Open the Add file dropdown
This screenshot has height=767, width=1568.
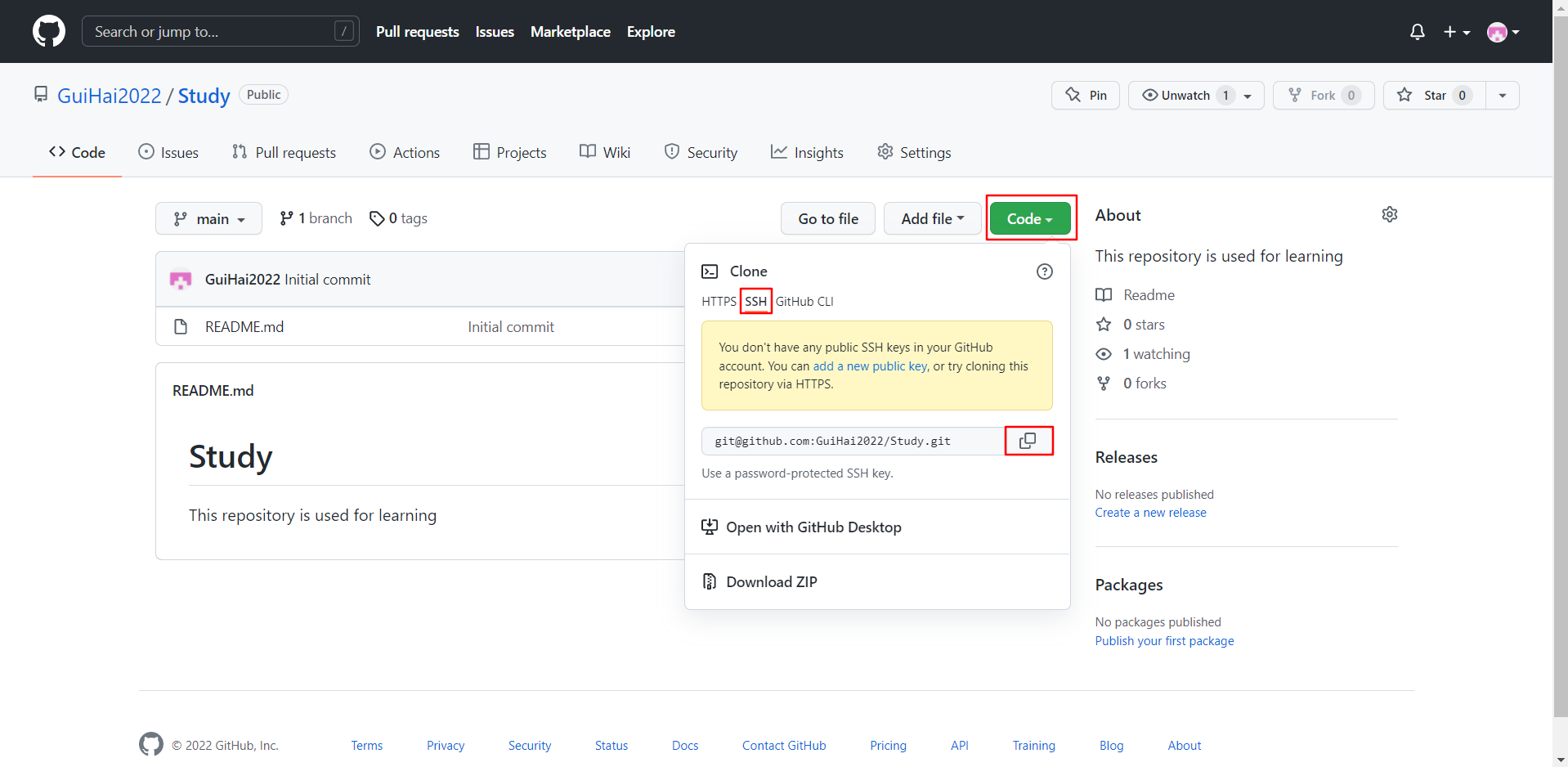click(933, 218)
